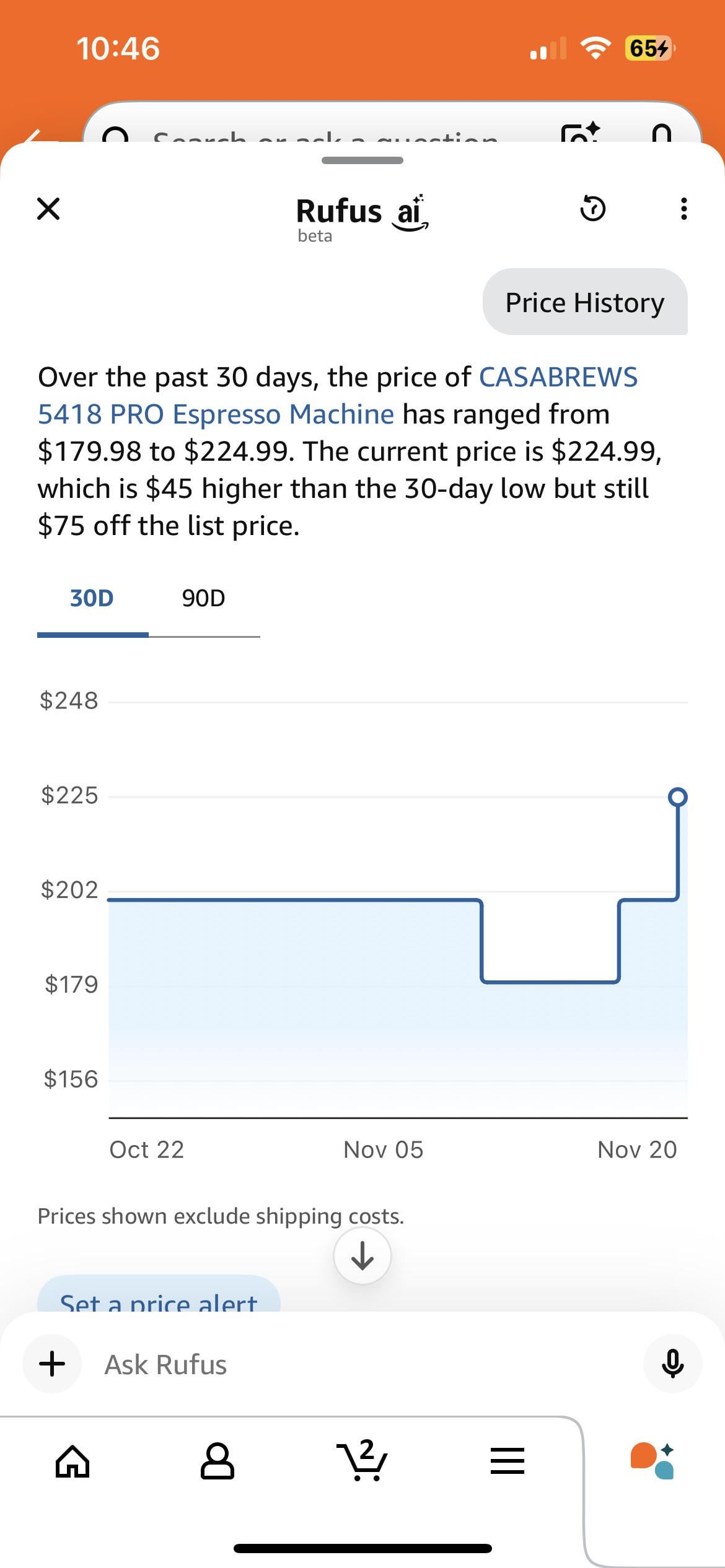Go to Home tab icon
The width and height of the screenshot is (725, 1568).
point(73,1461)
